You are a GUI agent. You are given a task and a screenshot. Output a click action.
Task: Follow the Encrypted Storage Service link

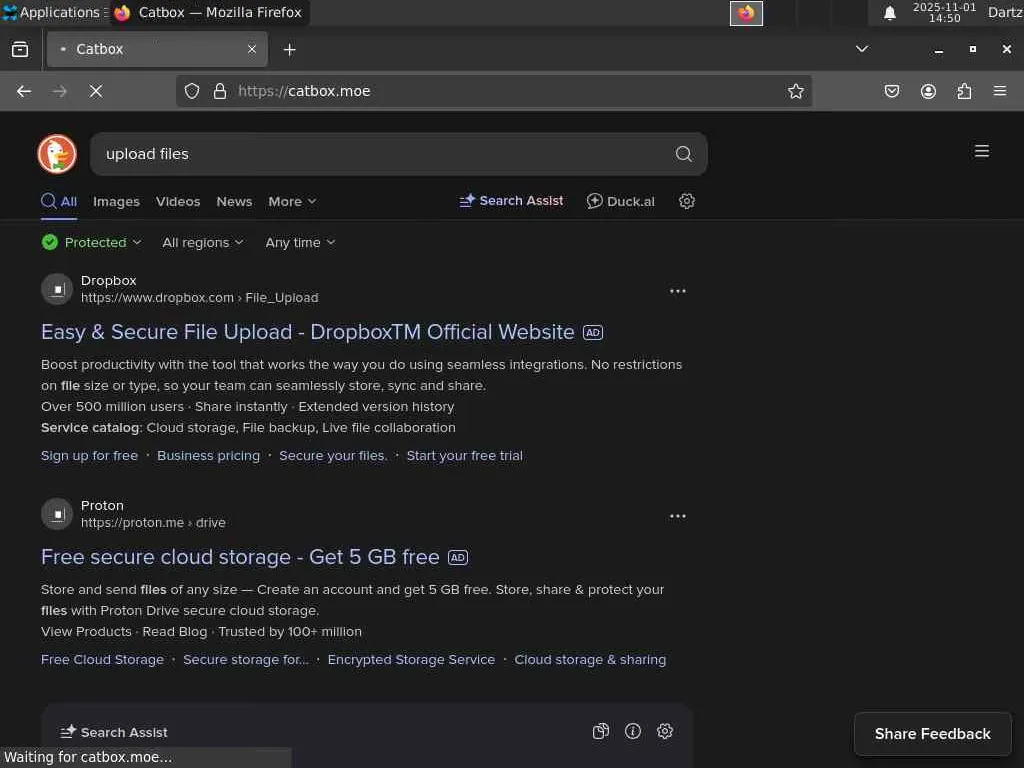point(411,660)
